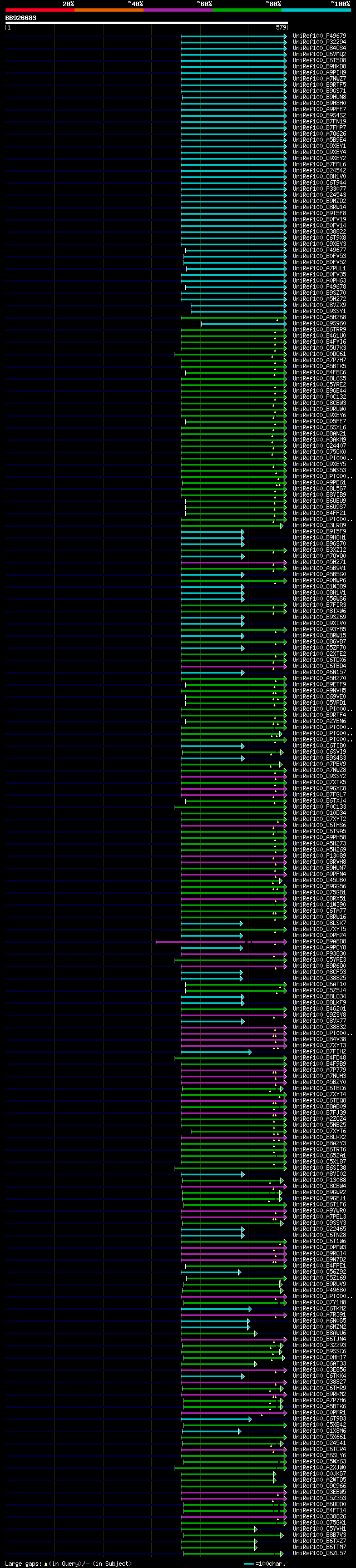
Task: Click the red ~20% identity legend segment
Action: (x=39, y=10)
